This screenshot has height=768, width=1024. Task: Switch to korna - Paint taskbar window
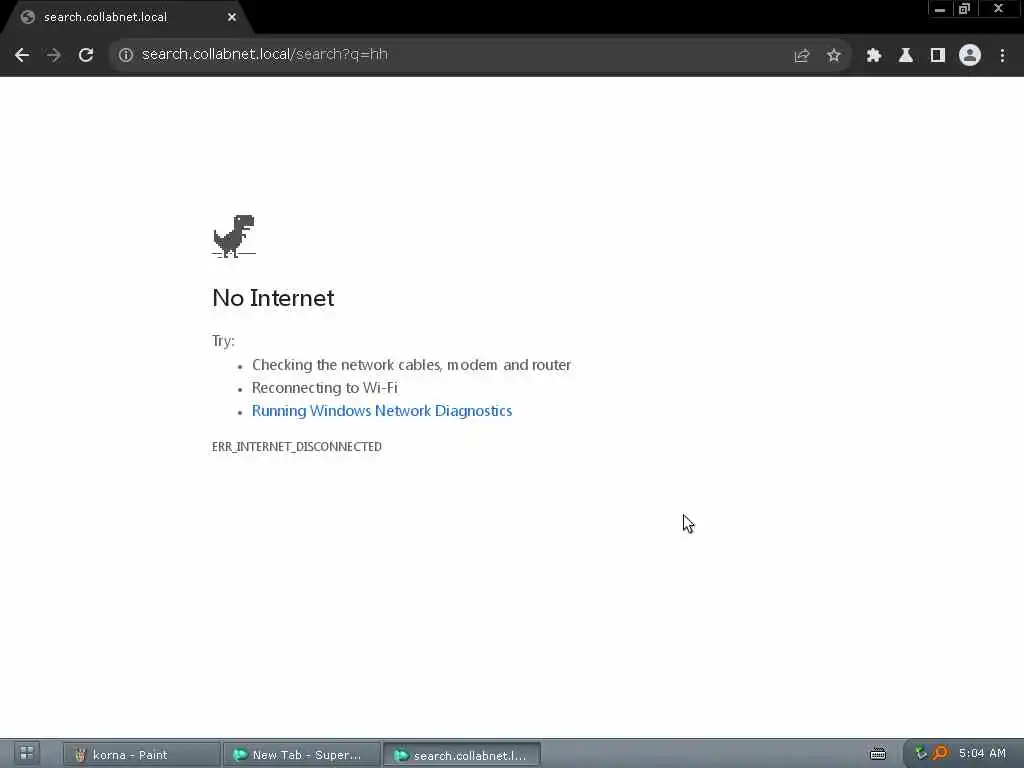(142, 755)
